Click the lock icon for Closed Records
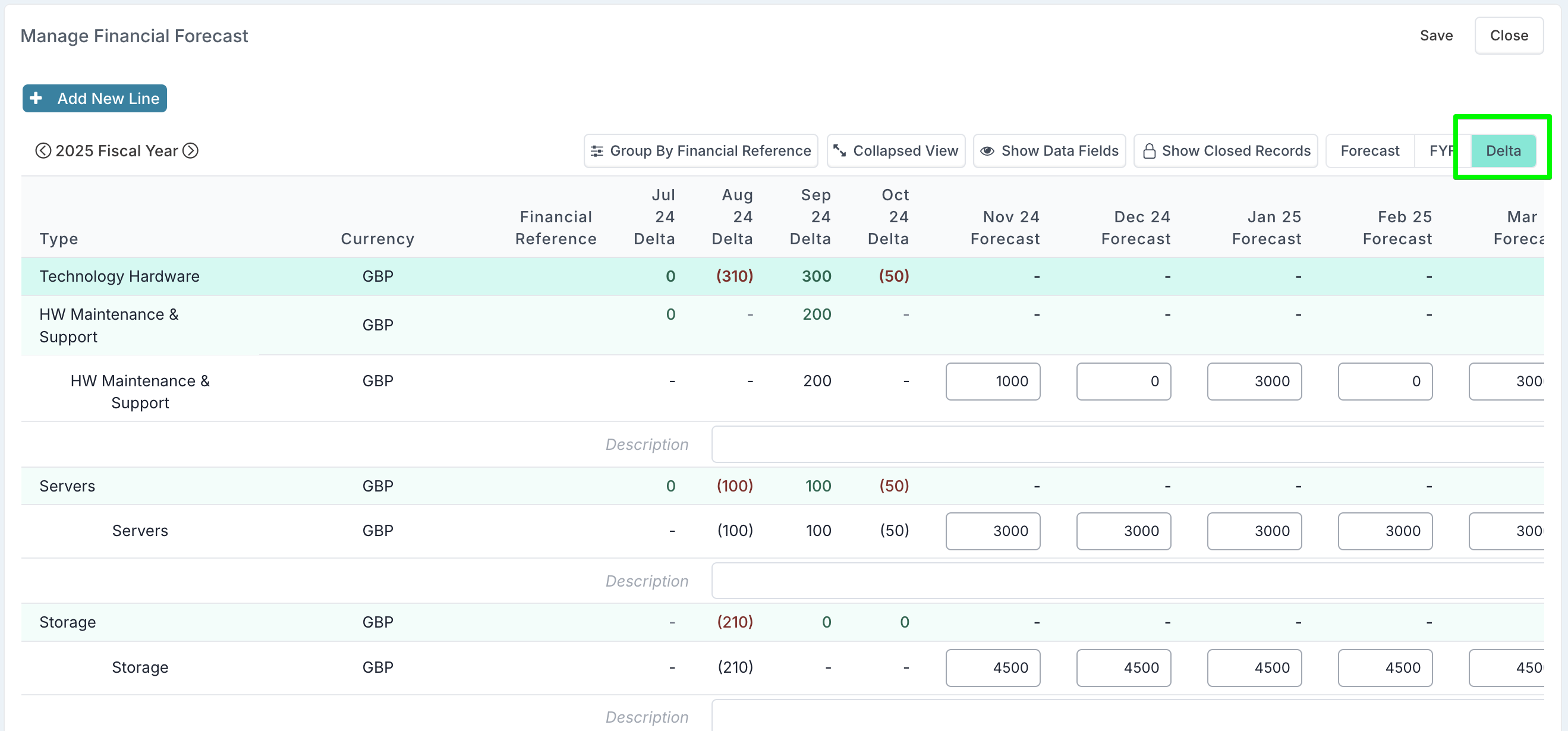The width and height of the screenshot is (1568, 731). click(1148, 151)
